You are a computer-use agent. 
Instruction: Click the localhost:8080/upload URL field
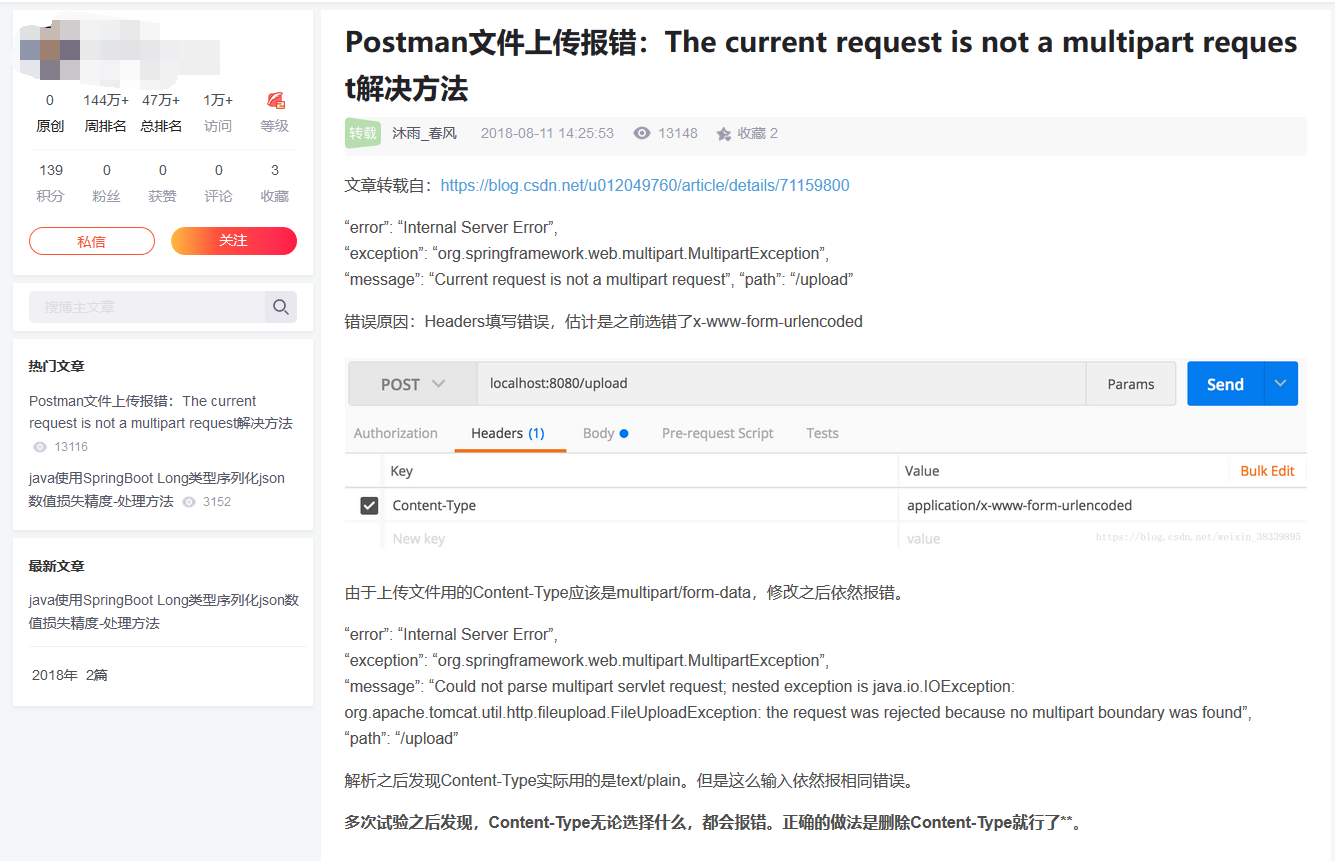pos(781,384)
